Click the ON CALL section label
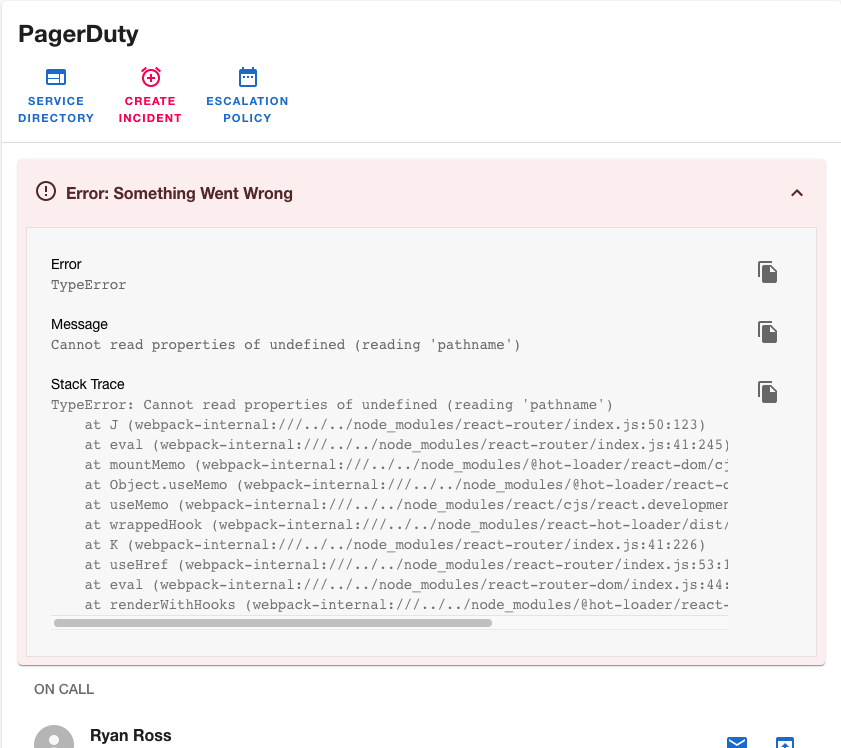The height and width of the screenshot is (748, 841). point(63,689)
